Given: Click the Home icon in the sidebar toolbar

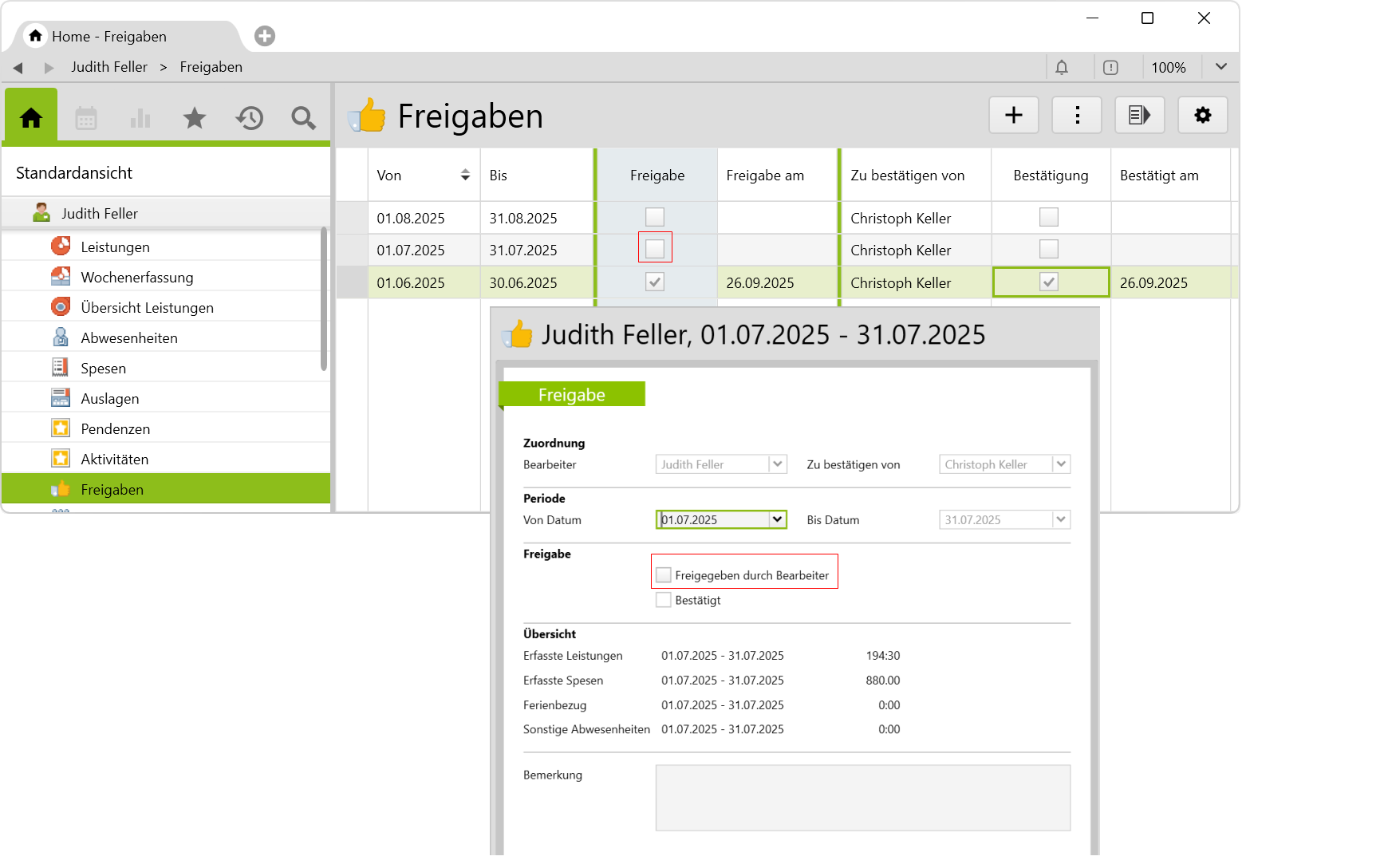Looking at the screenshot, I should click(31, 118).
